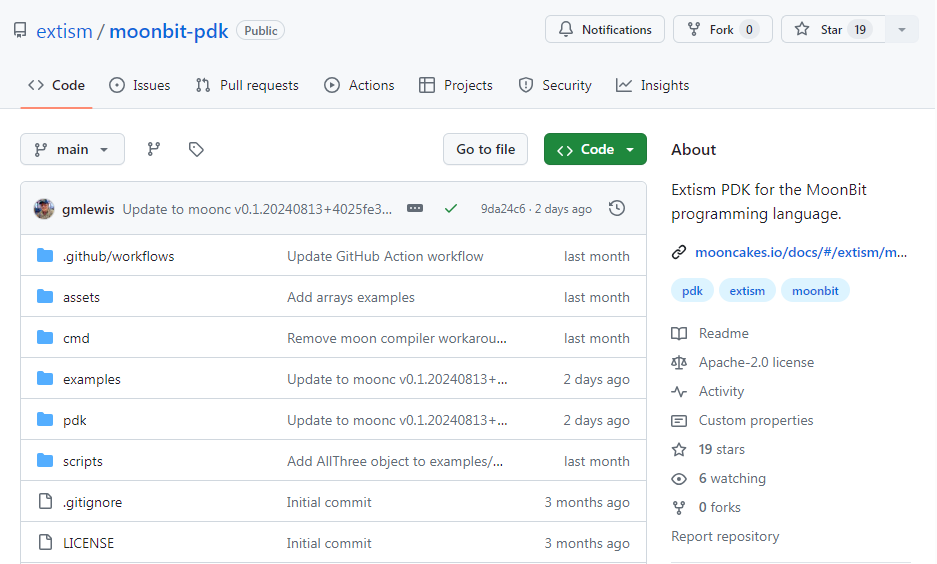937x564 pixels.
Task: Star the moonbit-pdk repository
Action: click(833, 29)
